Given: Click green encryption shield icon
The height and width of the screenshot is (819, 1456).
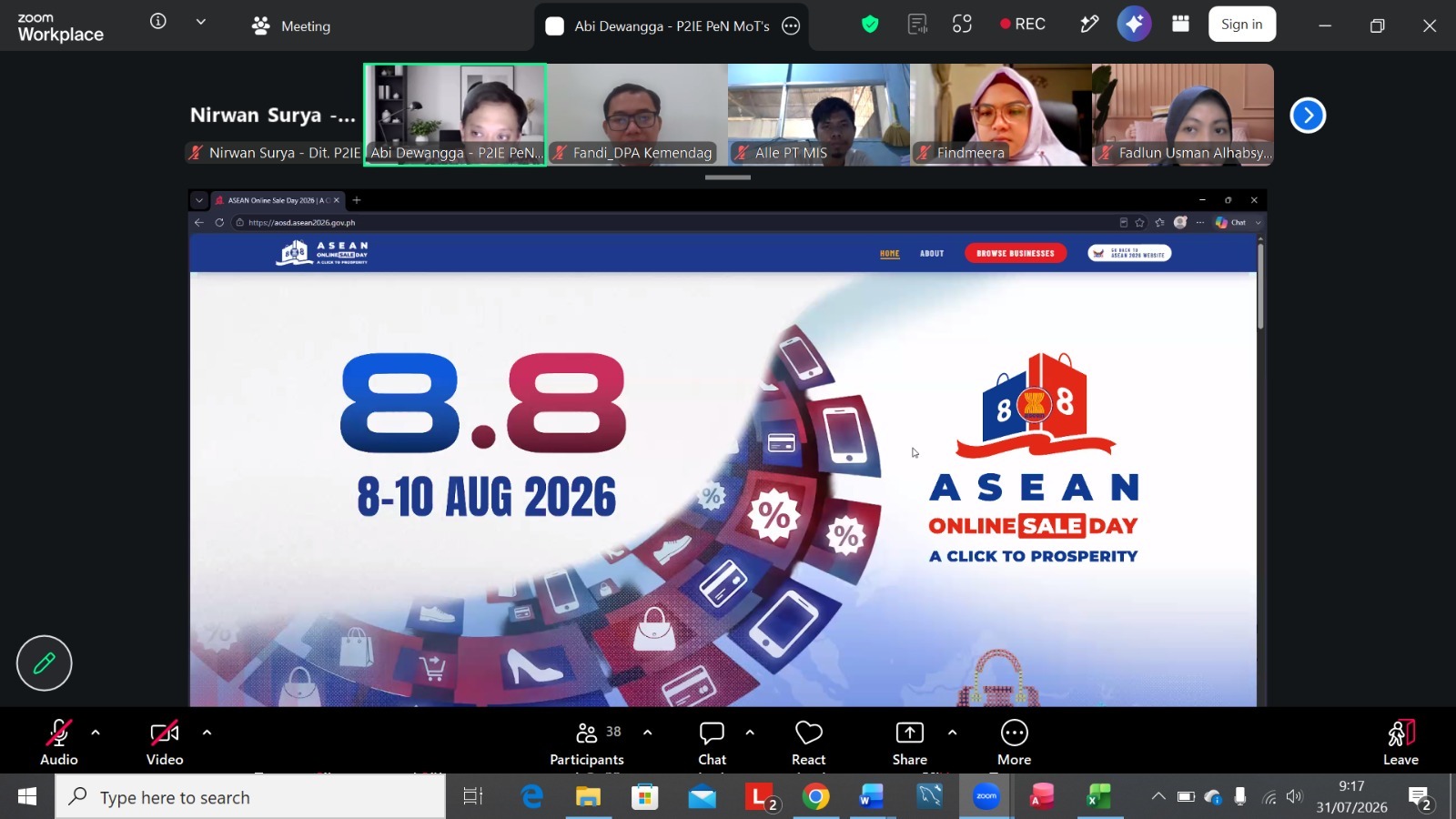Looking at the screenshot, I should coord(870,25).
